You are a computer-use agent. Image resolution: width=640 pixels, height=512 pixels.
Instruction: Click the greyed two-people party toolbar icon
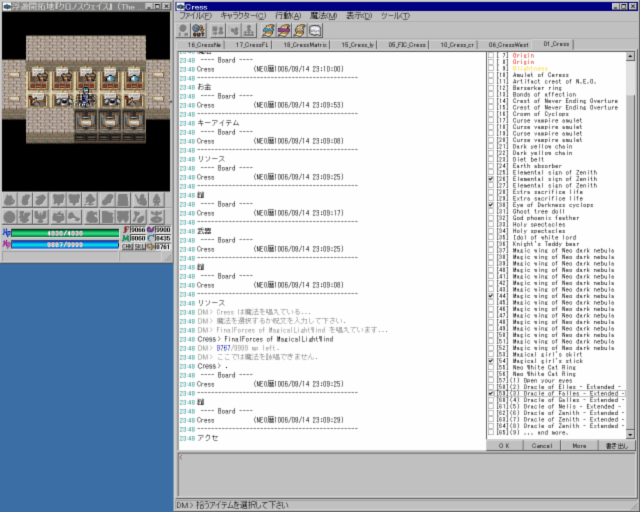218,30
